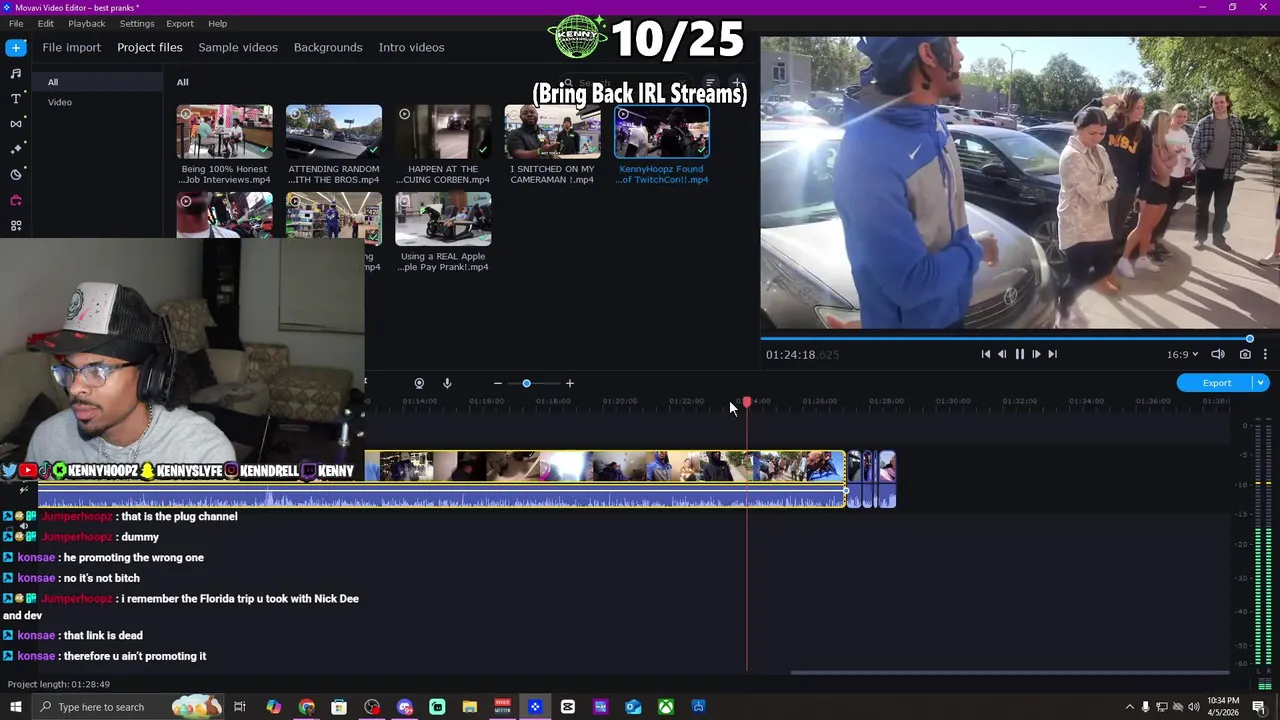1280x720 pixels.
Task: Open the player more options (three dots)
Action: click(x=1265, y=354)
